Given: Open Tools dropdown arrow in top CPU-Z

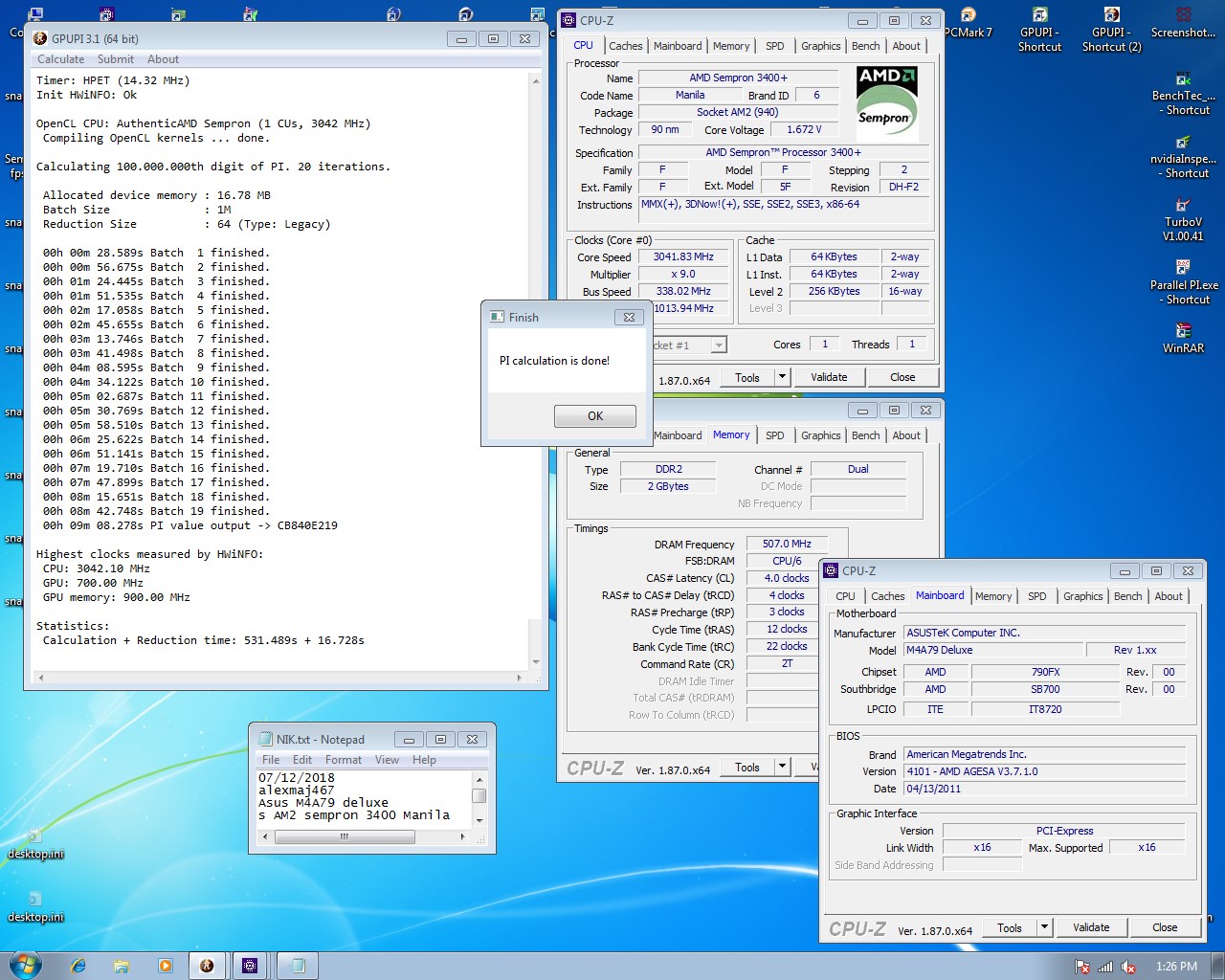Looking at the screenshot, I should 782,377.
